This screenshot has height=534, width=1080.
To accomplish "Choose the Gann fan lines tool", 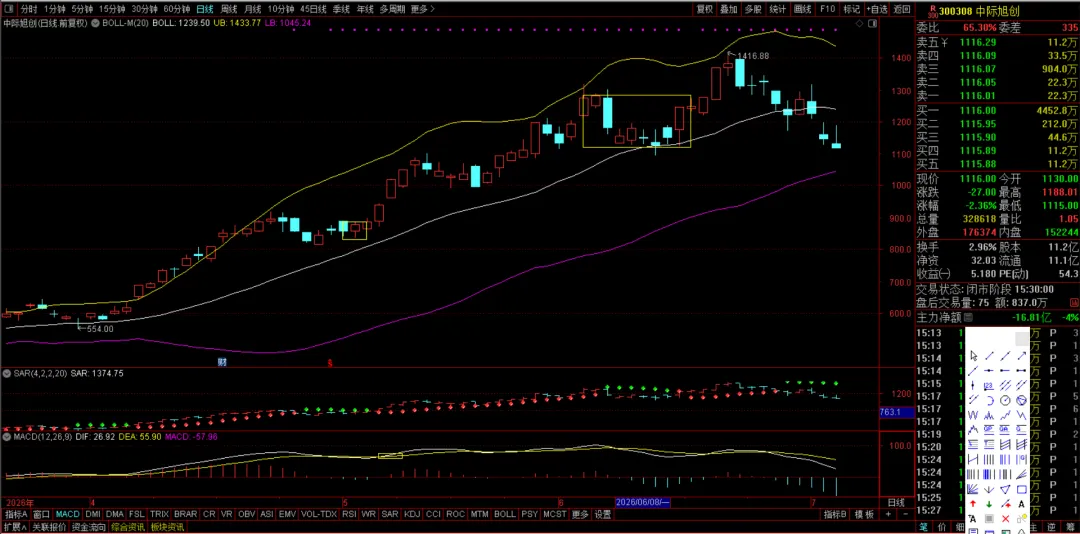I will point(973,489).
